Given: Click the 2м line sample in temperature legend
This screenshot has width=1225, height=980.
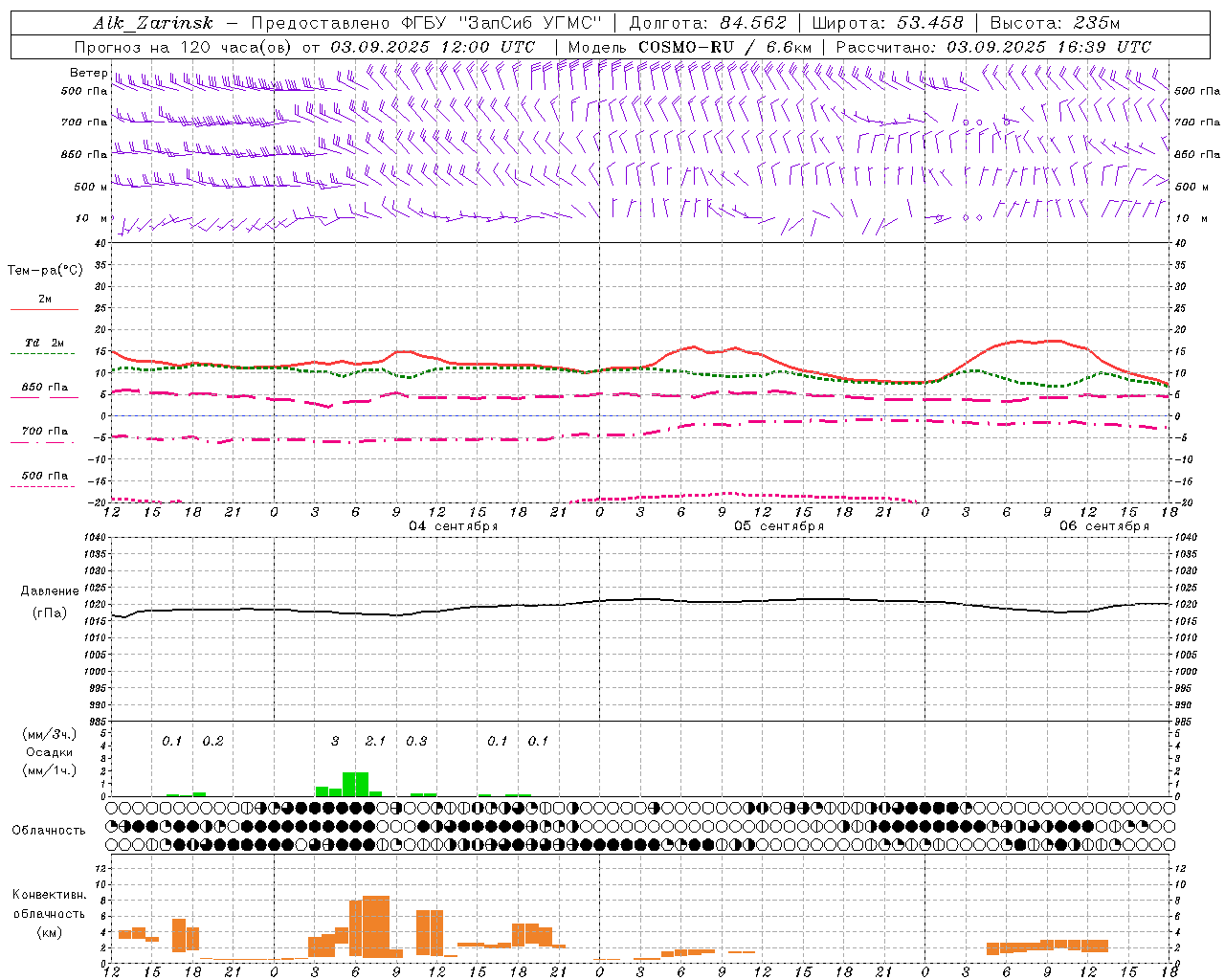Looking at the screenshot, I should point(44,309).
